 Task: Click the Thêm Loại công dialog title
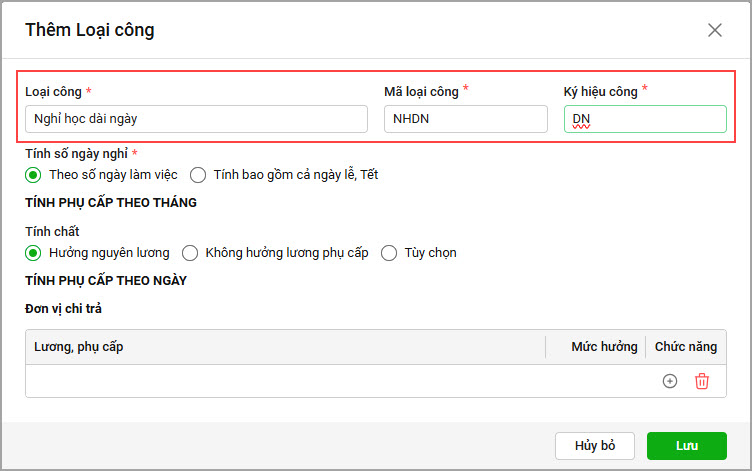[x=90, y=30]
